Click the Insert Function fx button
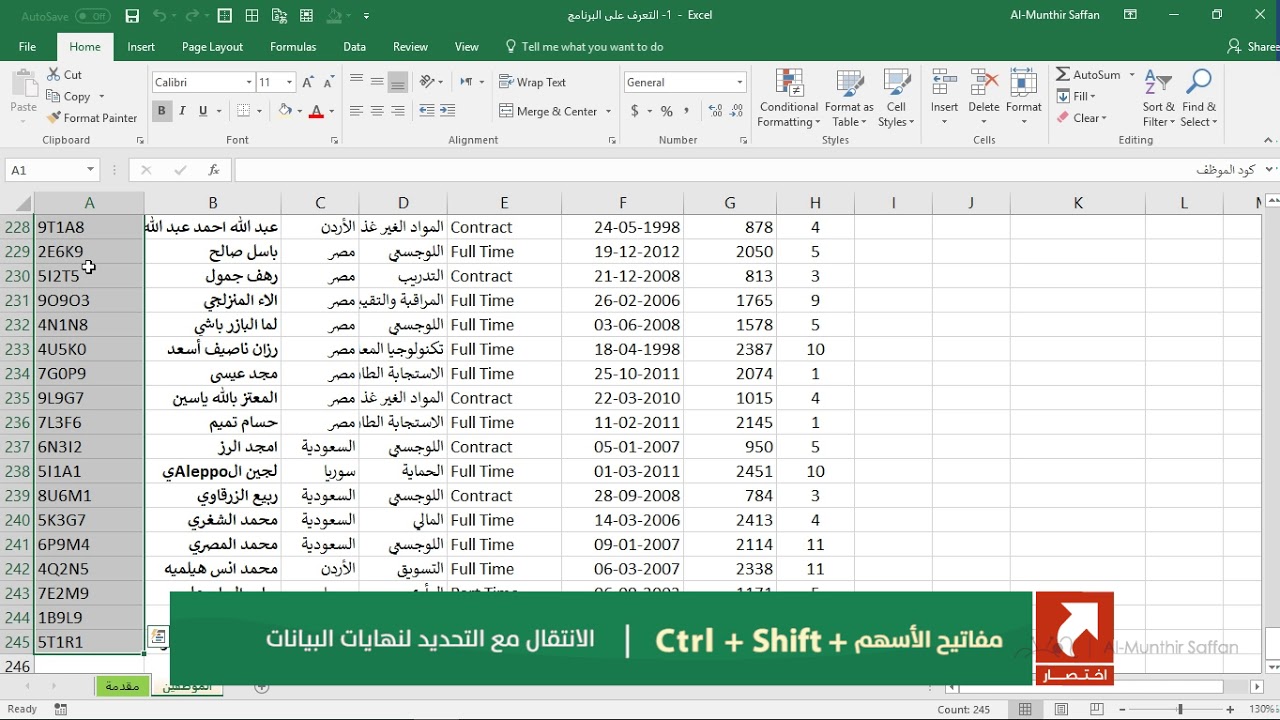This screenshot has width=1280, height=720. tap(213, 171)
